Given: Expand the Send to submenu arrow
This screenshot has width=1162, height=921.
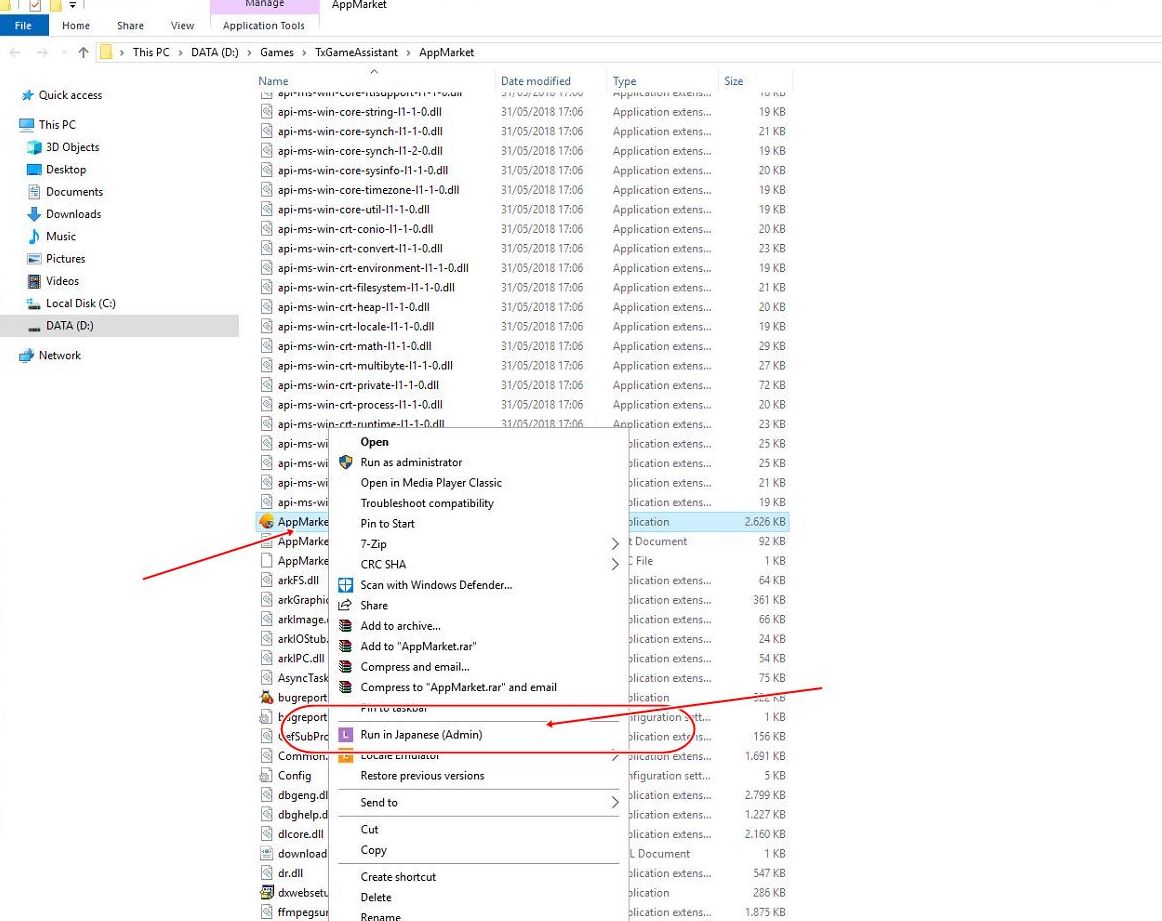Looking at the screenshot, I should 614,802.
